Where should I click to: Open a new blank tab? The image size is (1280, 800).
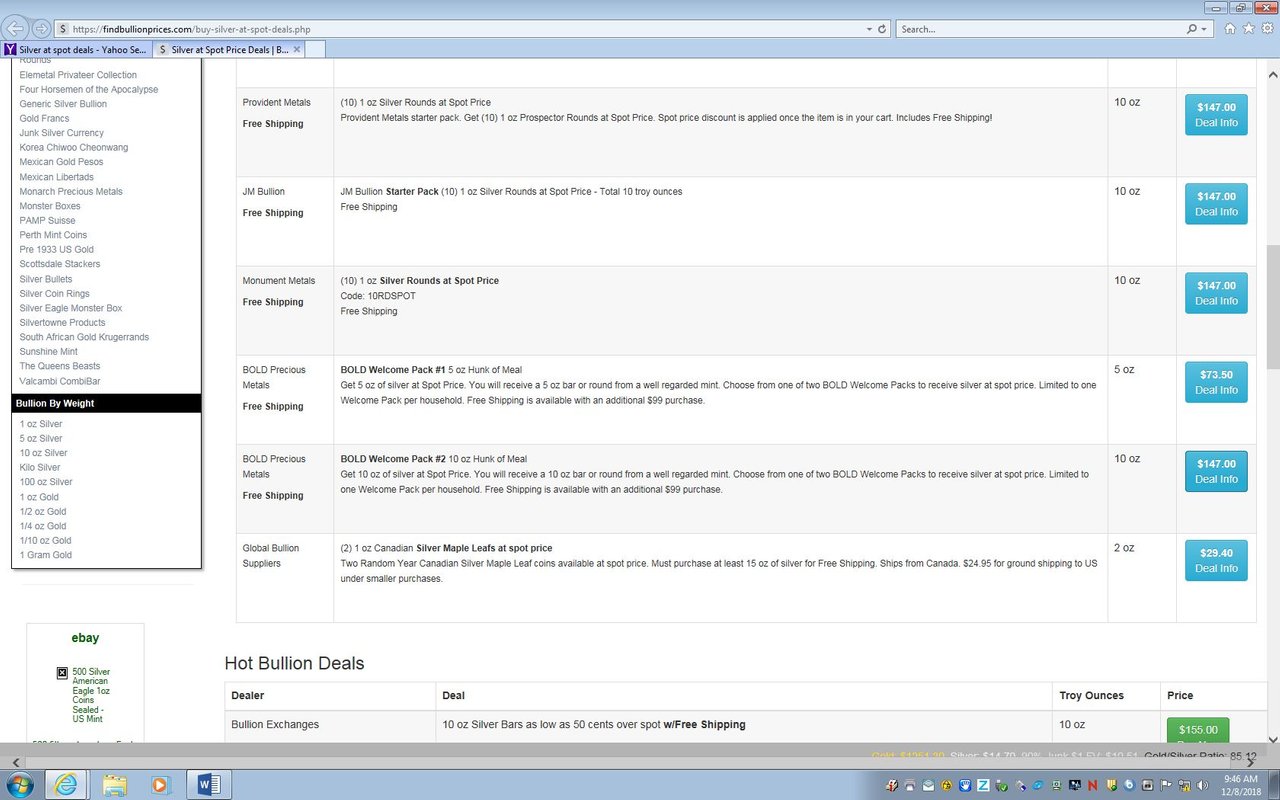click(315, 49)
